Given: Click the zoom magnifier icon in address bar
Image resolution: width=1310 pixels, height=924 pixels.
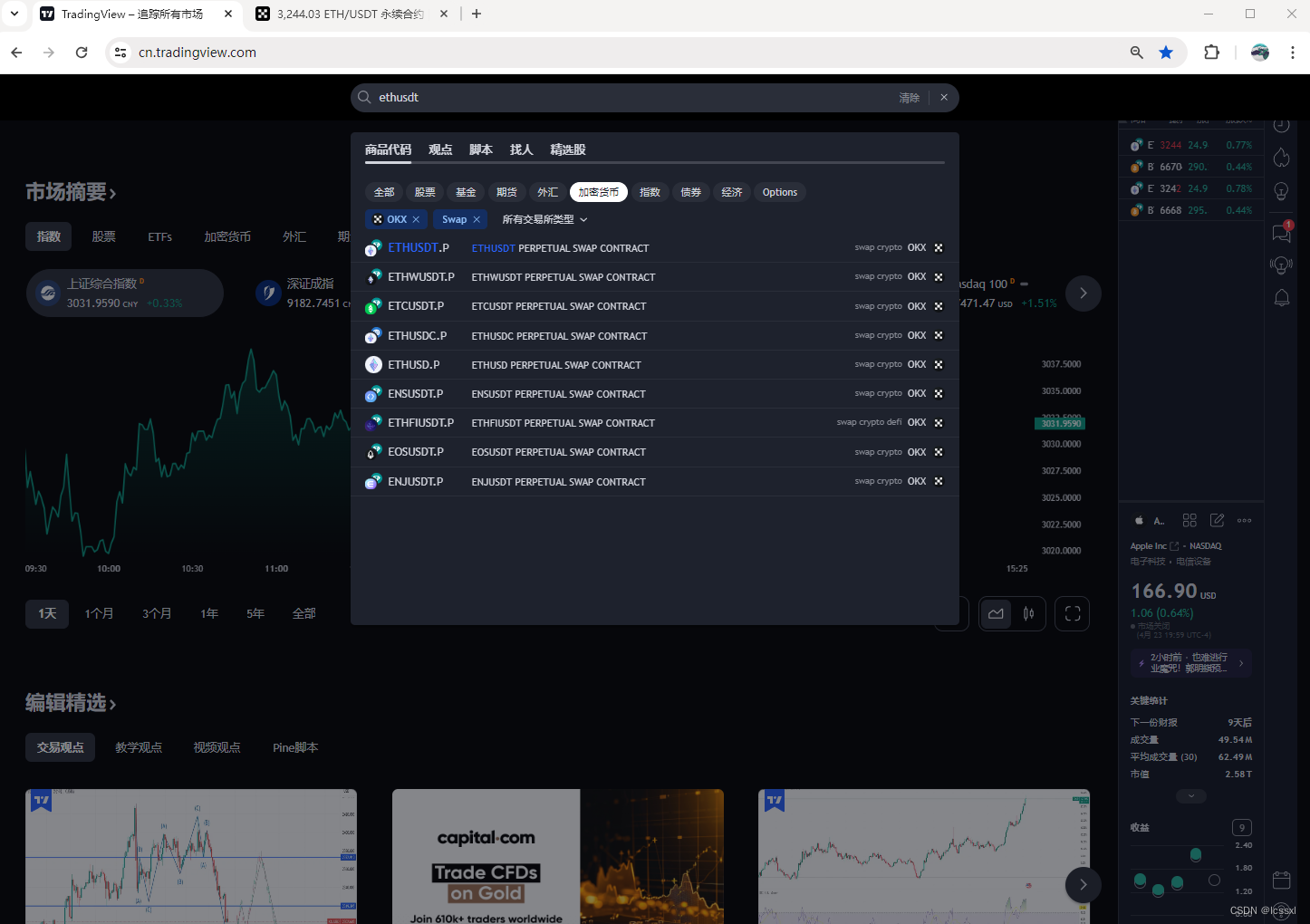Looking at the screenshot, I should click(x=1136, y=53).
